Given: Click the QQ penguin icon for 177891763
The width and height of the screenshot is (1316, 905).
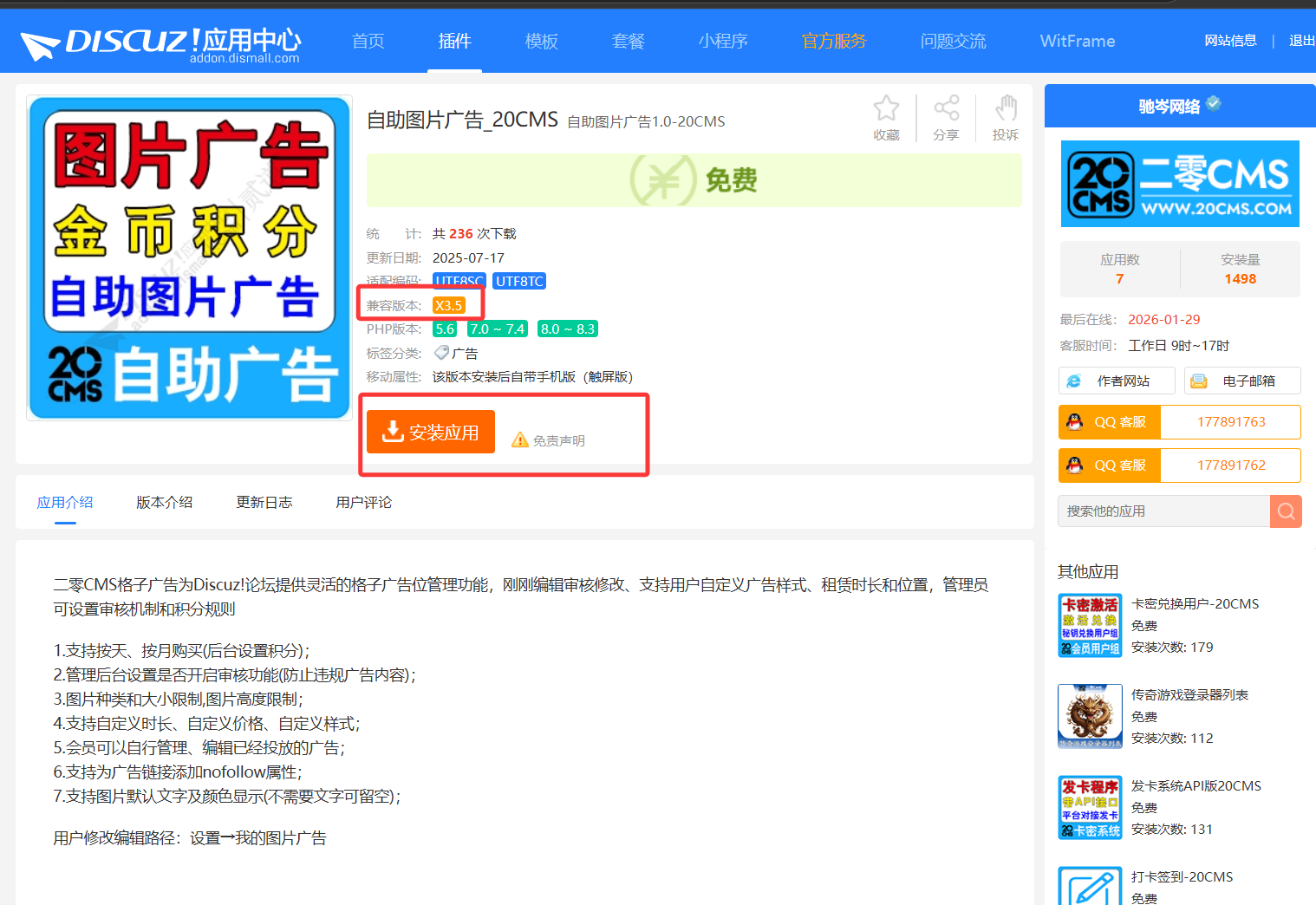Looking at the screenshot, I should coord(1075,422).
